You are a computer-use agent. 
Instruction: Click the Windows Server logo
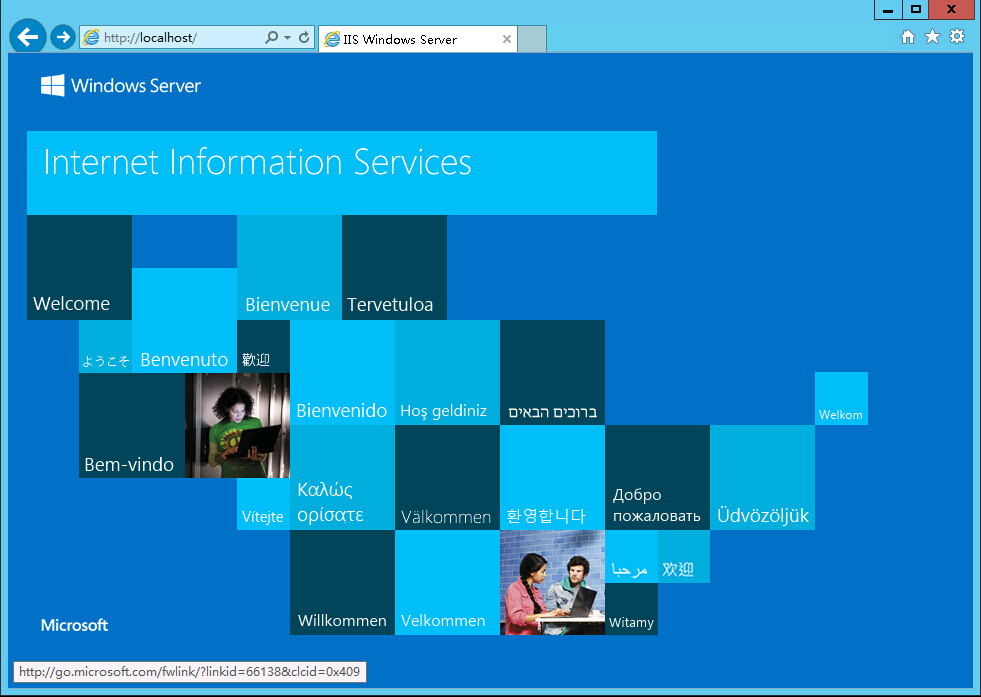pos(121,86)
